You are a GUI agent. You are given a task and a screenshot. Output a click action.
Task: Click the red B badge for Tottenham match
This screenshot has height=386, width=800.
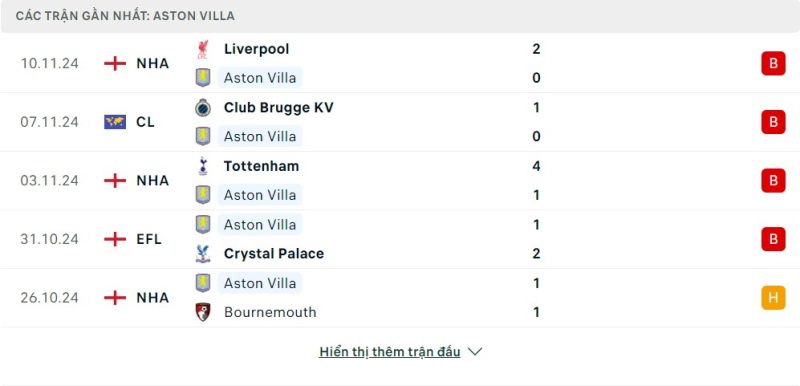pyautogui.click(x=773, y=181)
